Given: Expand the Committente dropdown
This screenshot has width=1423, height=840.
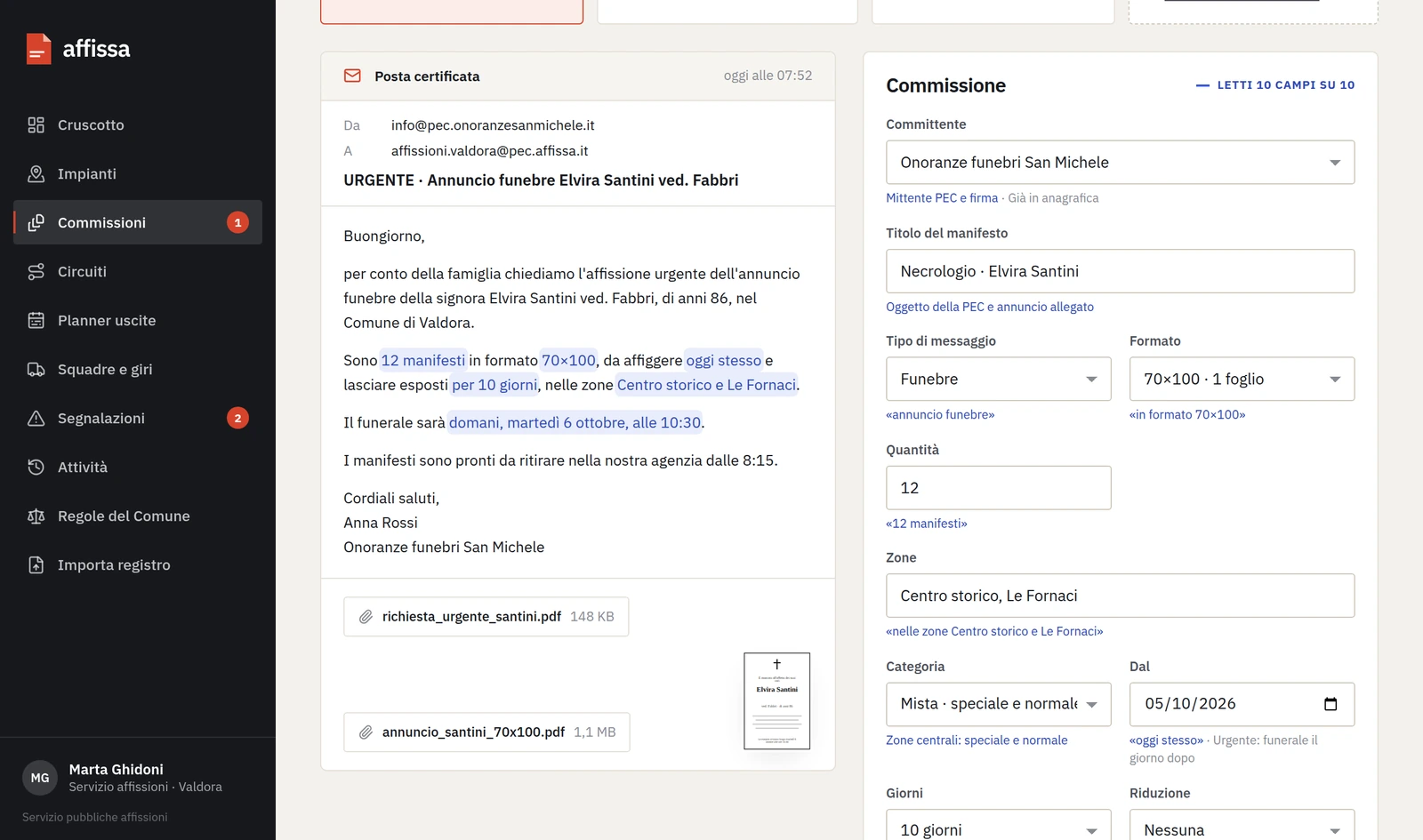Looking at the screenshot, I should 1120,163.
